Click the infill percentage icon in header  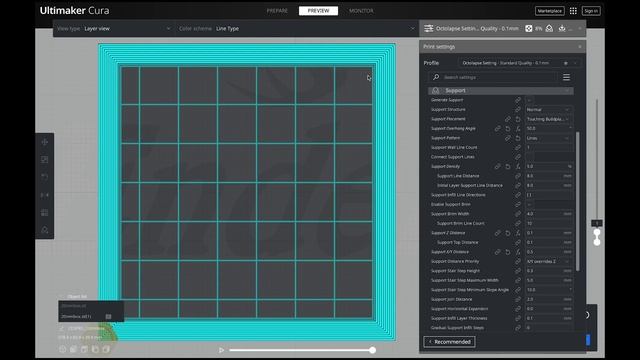(529, 29)
